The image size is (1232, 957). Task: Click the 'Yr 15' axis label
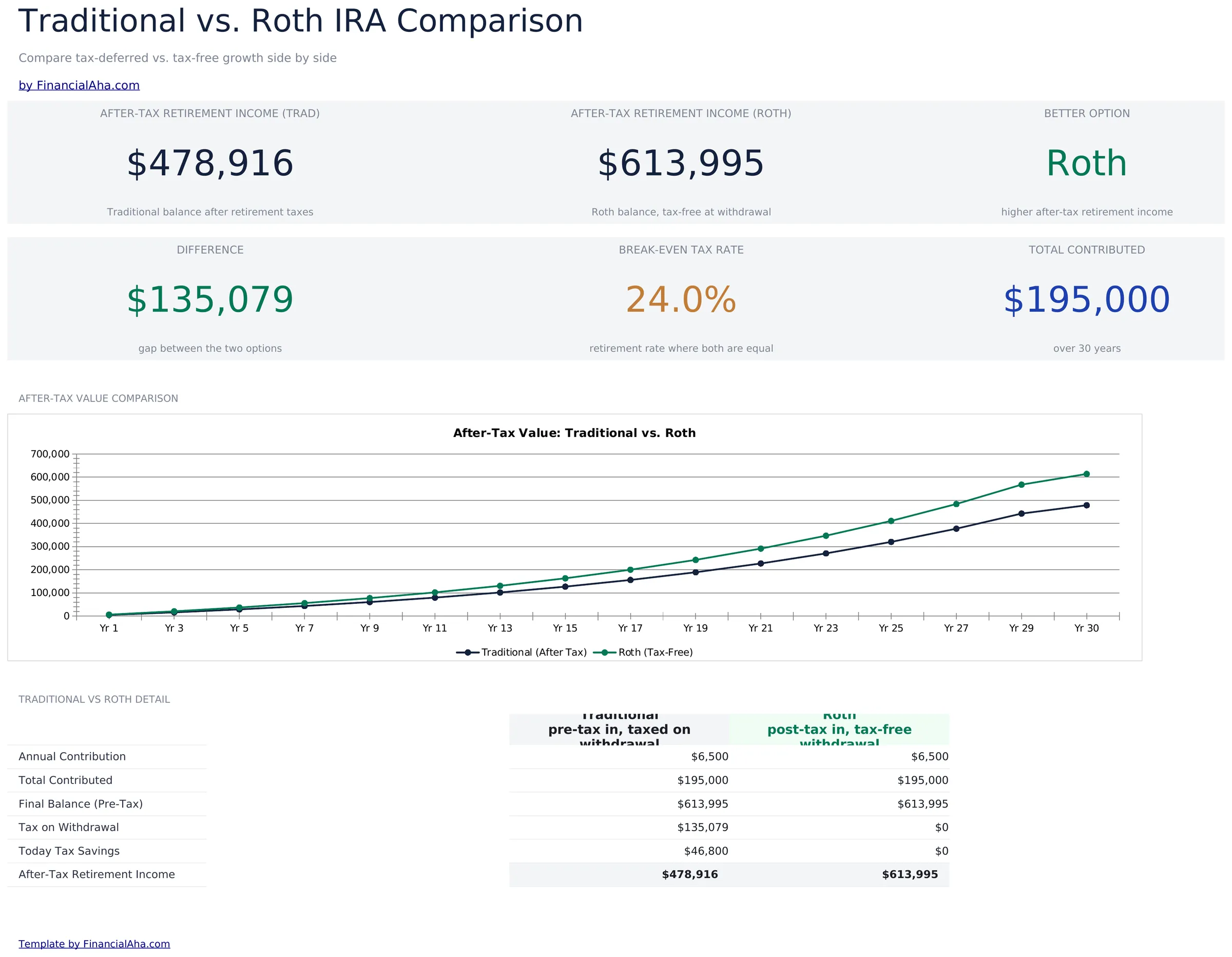pos(565,628)
